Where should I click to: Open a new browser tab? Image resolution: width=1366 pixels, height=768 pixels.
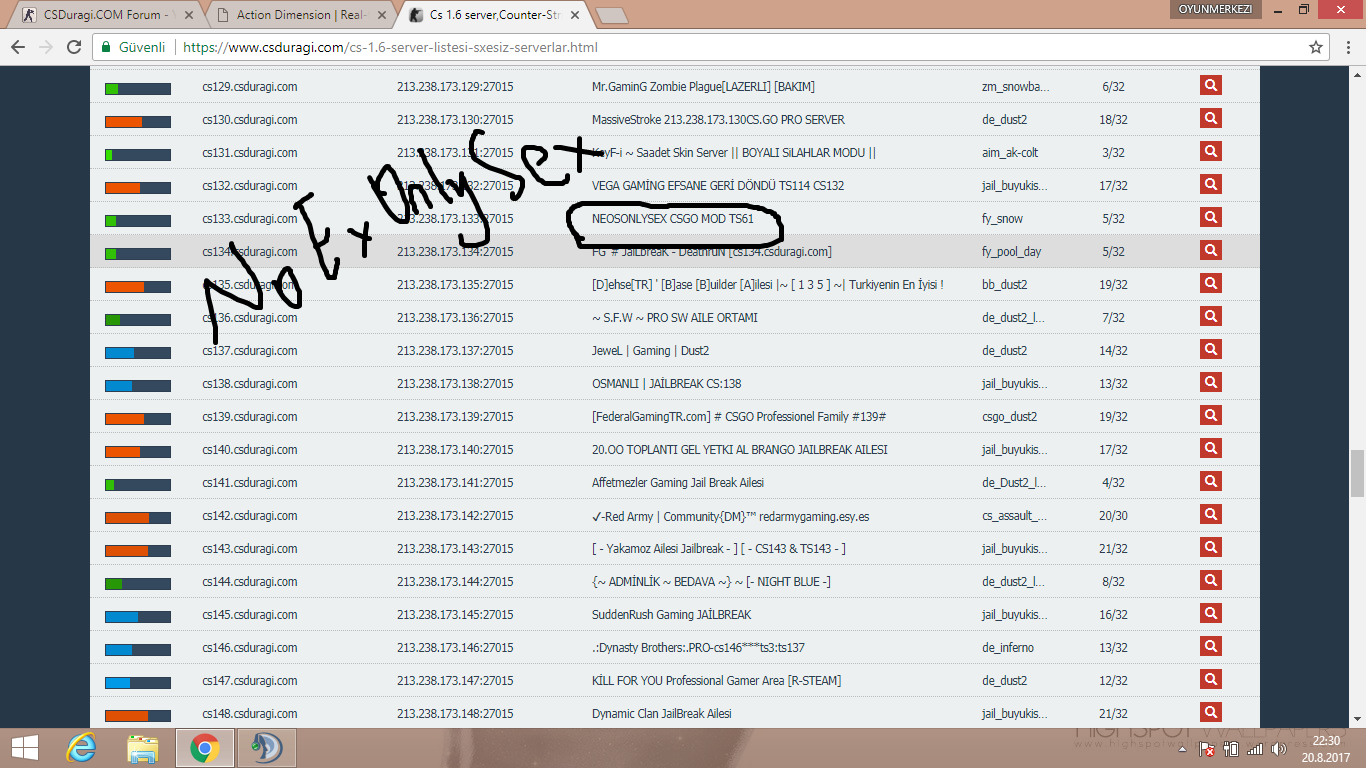[x=611, y=15]
